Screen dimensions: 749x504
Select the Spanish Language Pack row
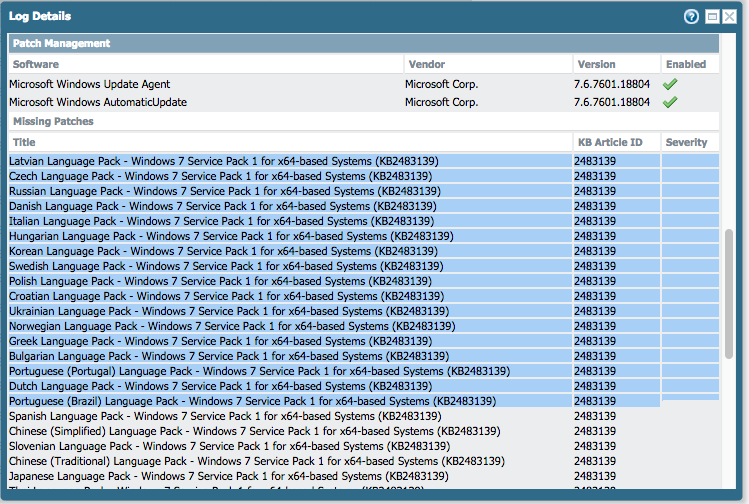[364, 416]
